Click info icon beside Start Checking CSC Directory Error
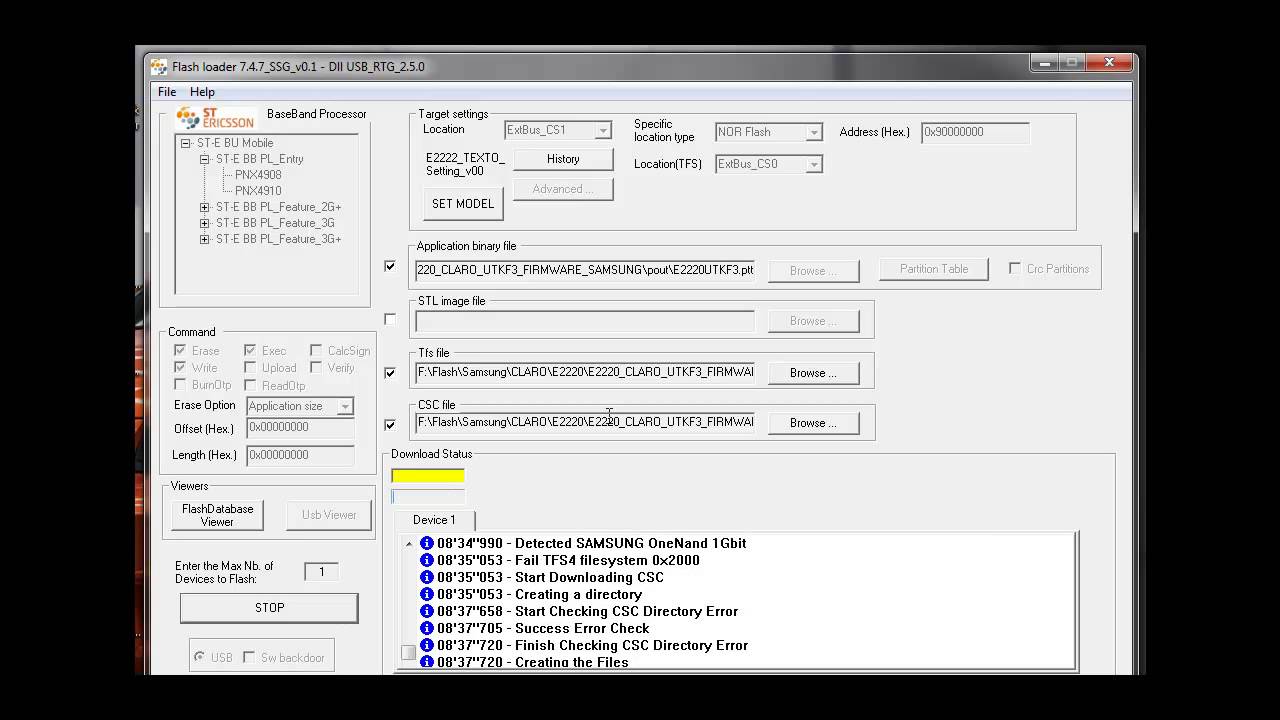Image resolution: width=1280 pixels, height=720 pixels. (x=427, y=611)
